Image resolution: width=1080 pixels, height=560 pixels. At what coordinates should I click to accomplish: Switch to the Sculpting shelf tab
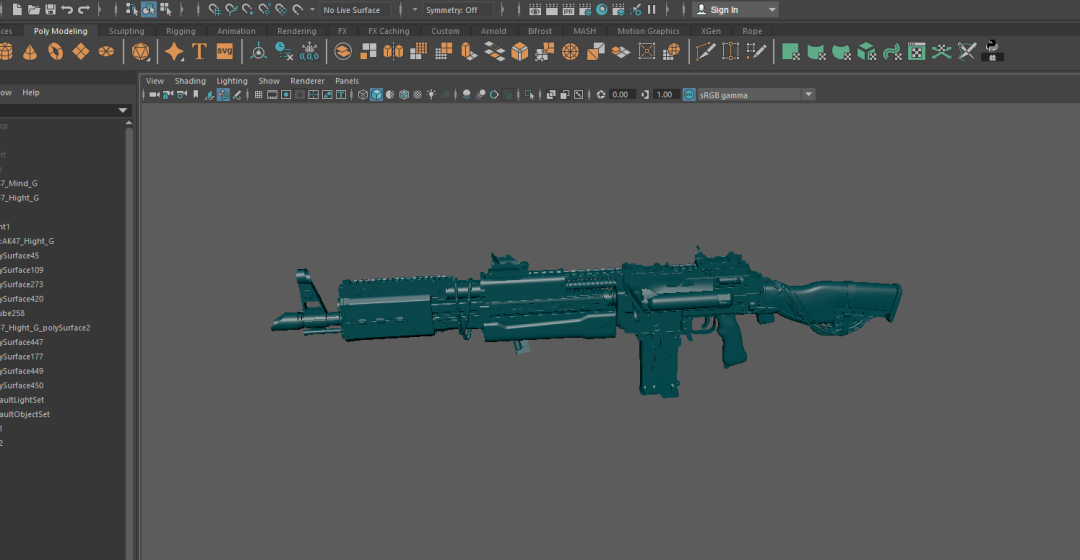click(126, 31)
